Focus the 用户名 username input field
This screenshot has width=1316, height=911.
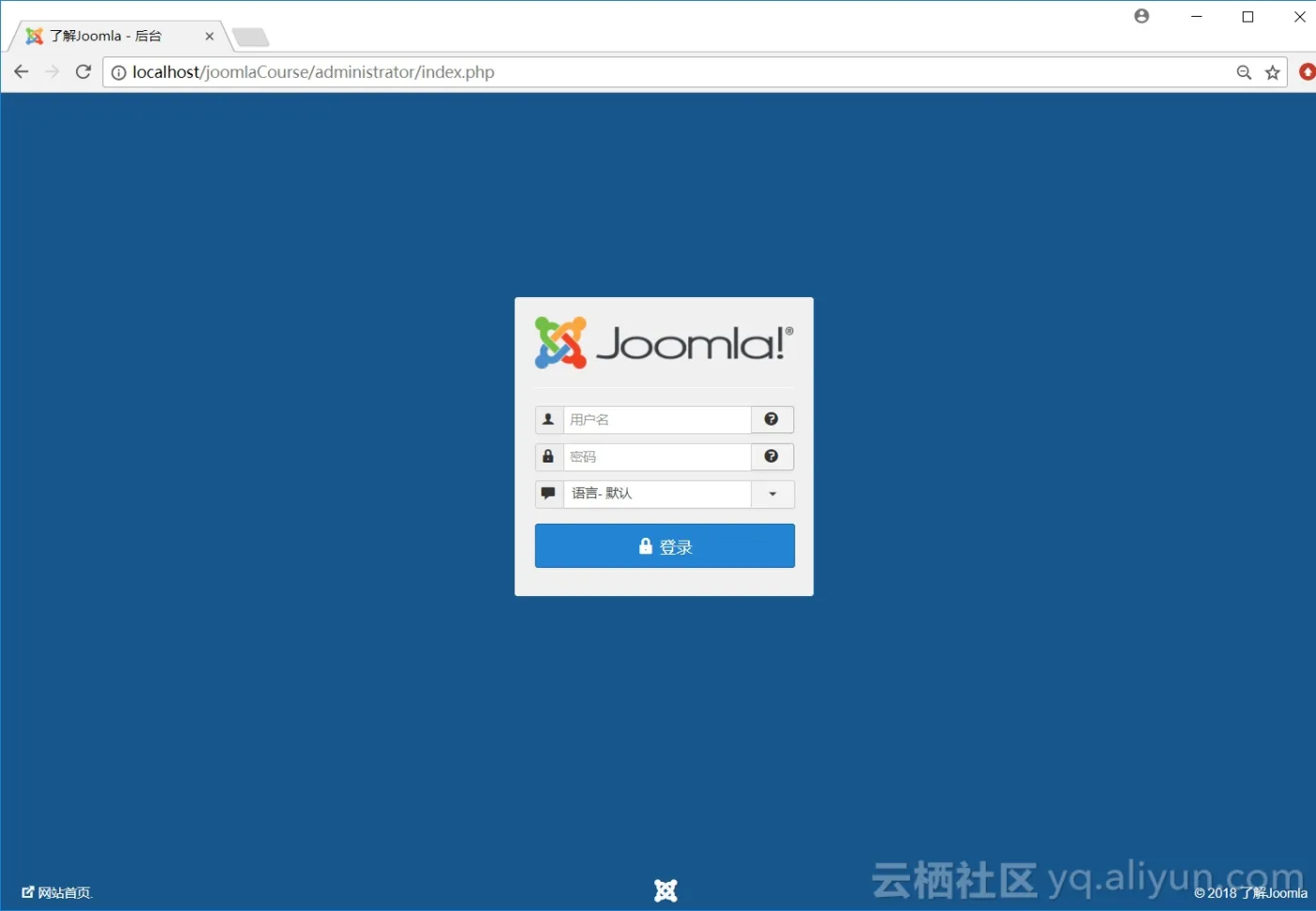tap(657, 419)
